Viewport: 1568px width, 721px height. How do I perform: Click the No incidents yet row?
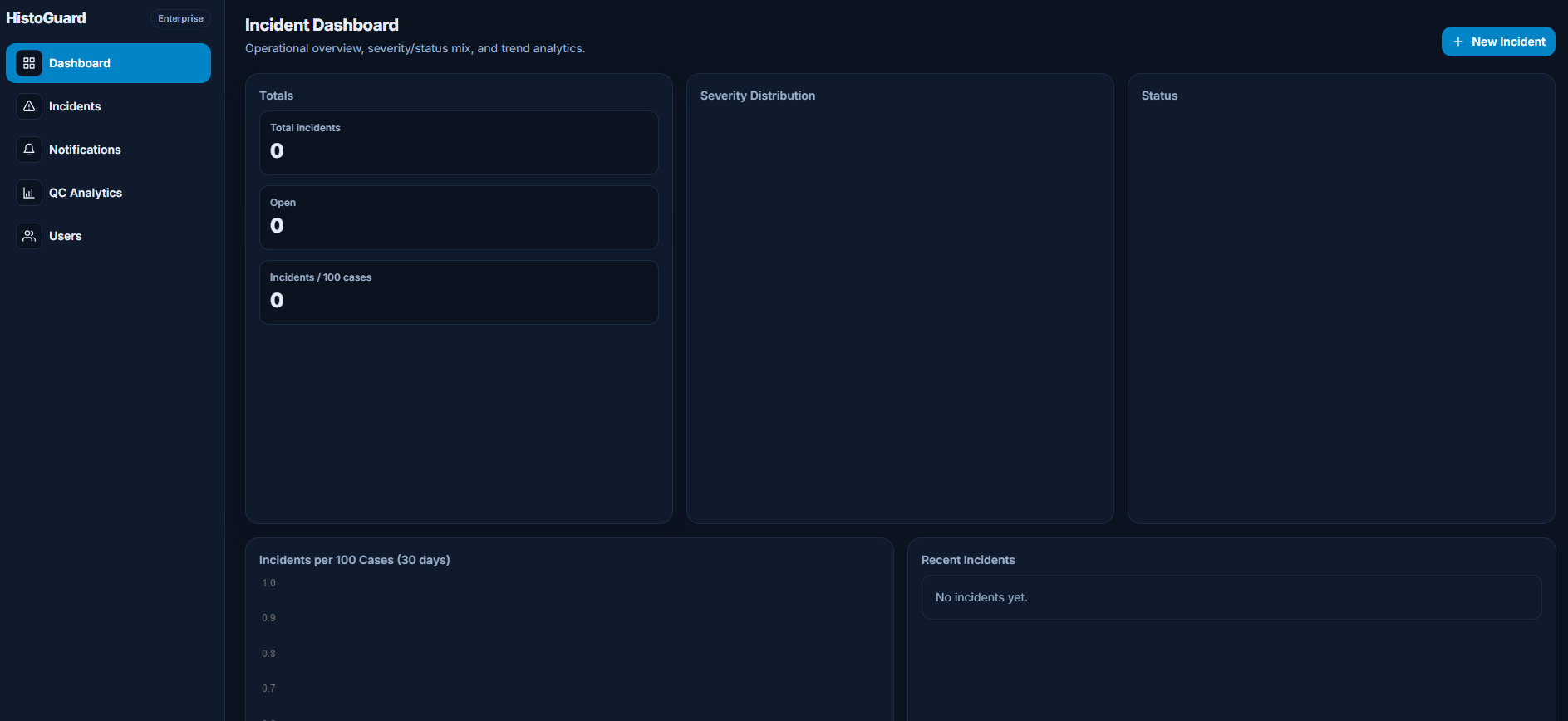coord(1231,597)
